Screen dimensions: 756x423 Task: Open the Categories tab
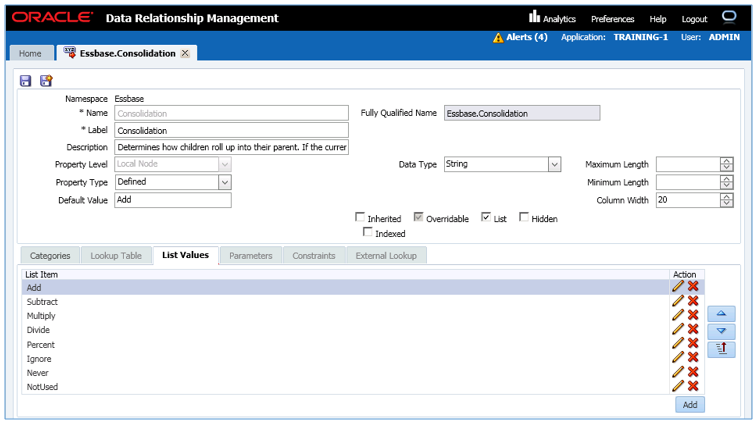coord(50,256)
